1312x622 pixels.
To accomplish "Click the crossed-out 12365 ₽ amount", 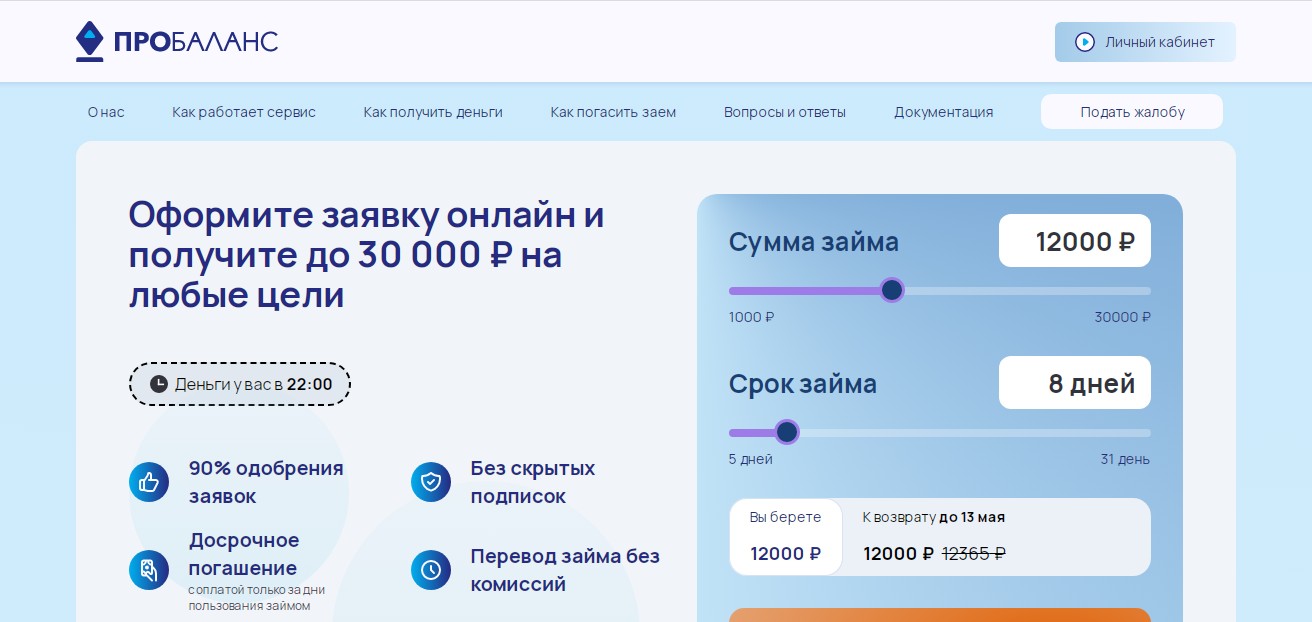I will click(x=974, y=553).
